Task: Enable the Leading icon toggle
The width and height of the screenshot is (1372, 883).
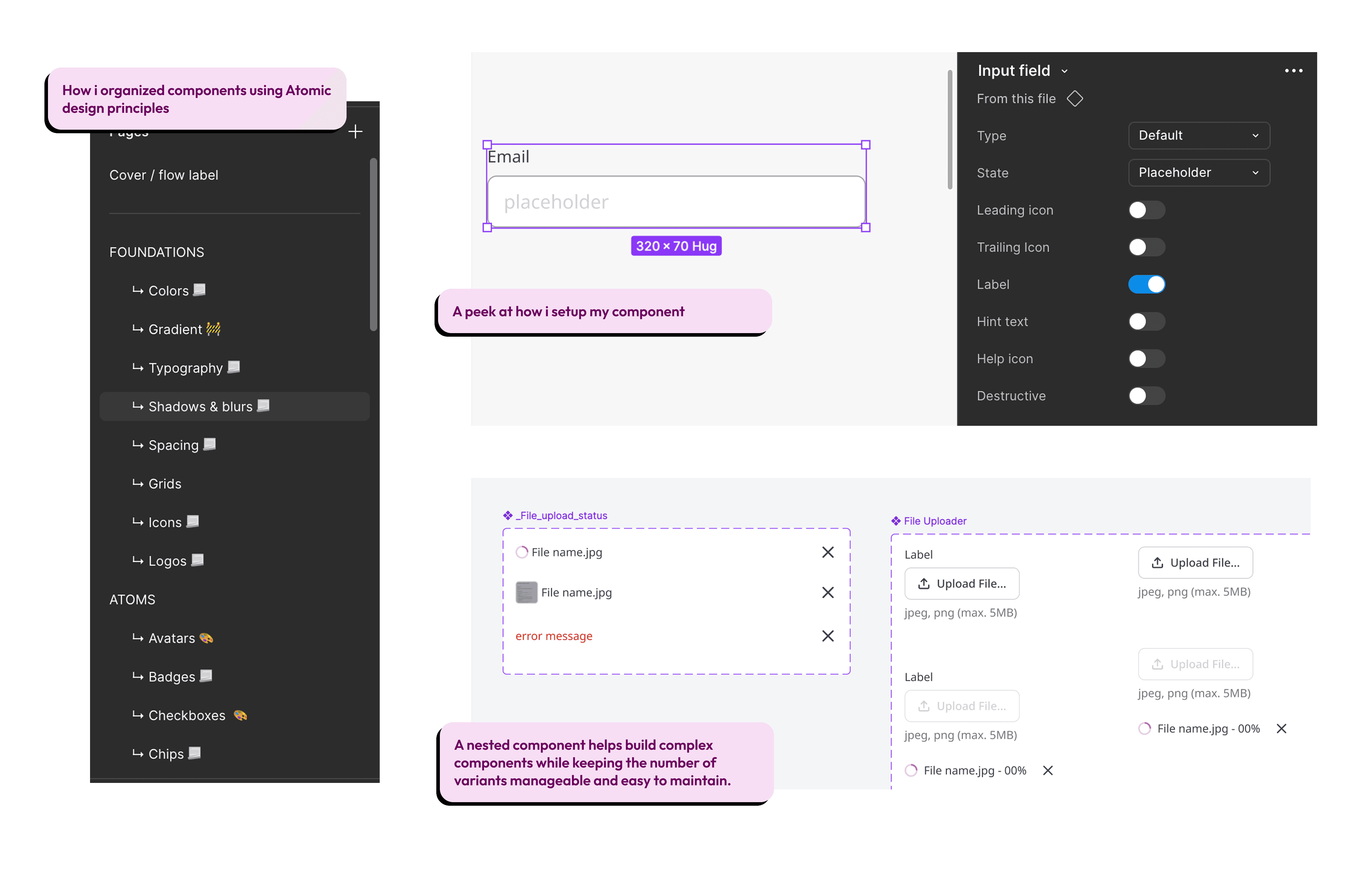Action: tap(1146, 210)
